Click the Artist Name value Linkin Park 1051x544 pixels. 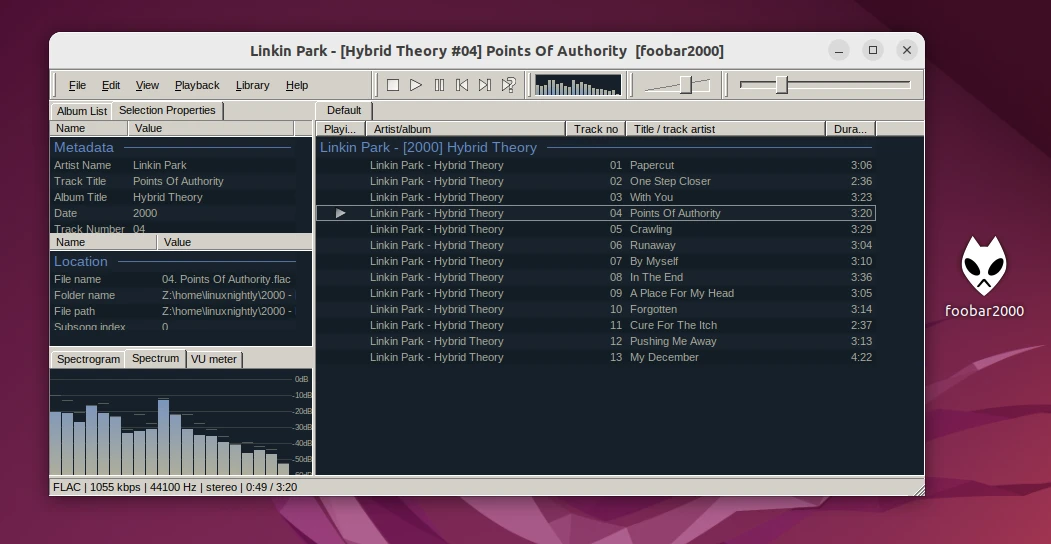pos(160,165)
